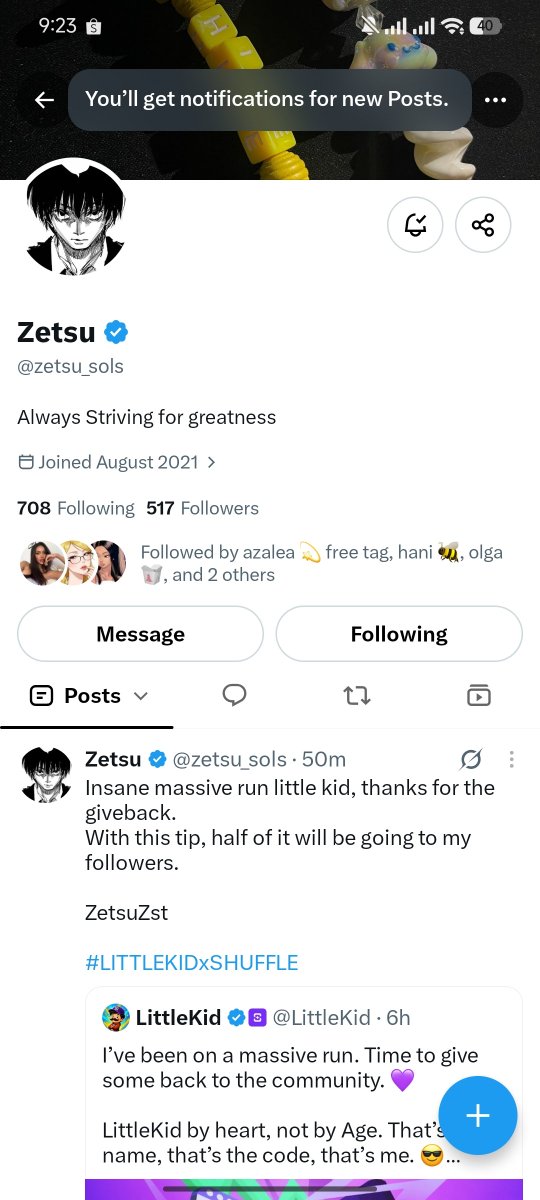This screenshot has width=540, height=1200.
Task: Tap the back arrow icon
Action: coord(44,100)
